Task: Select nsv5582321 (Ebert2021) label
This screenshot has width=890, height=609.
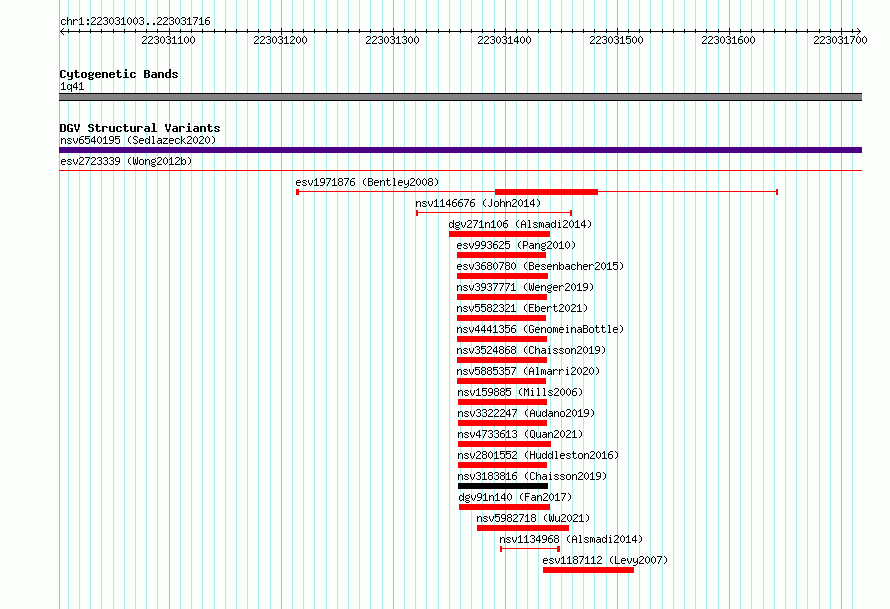Action: tap(522, 308)
